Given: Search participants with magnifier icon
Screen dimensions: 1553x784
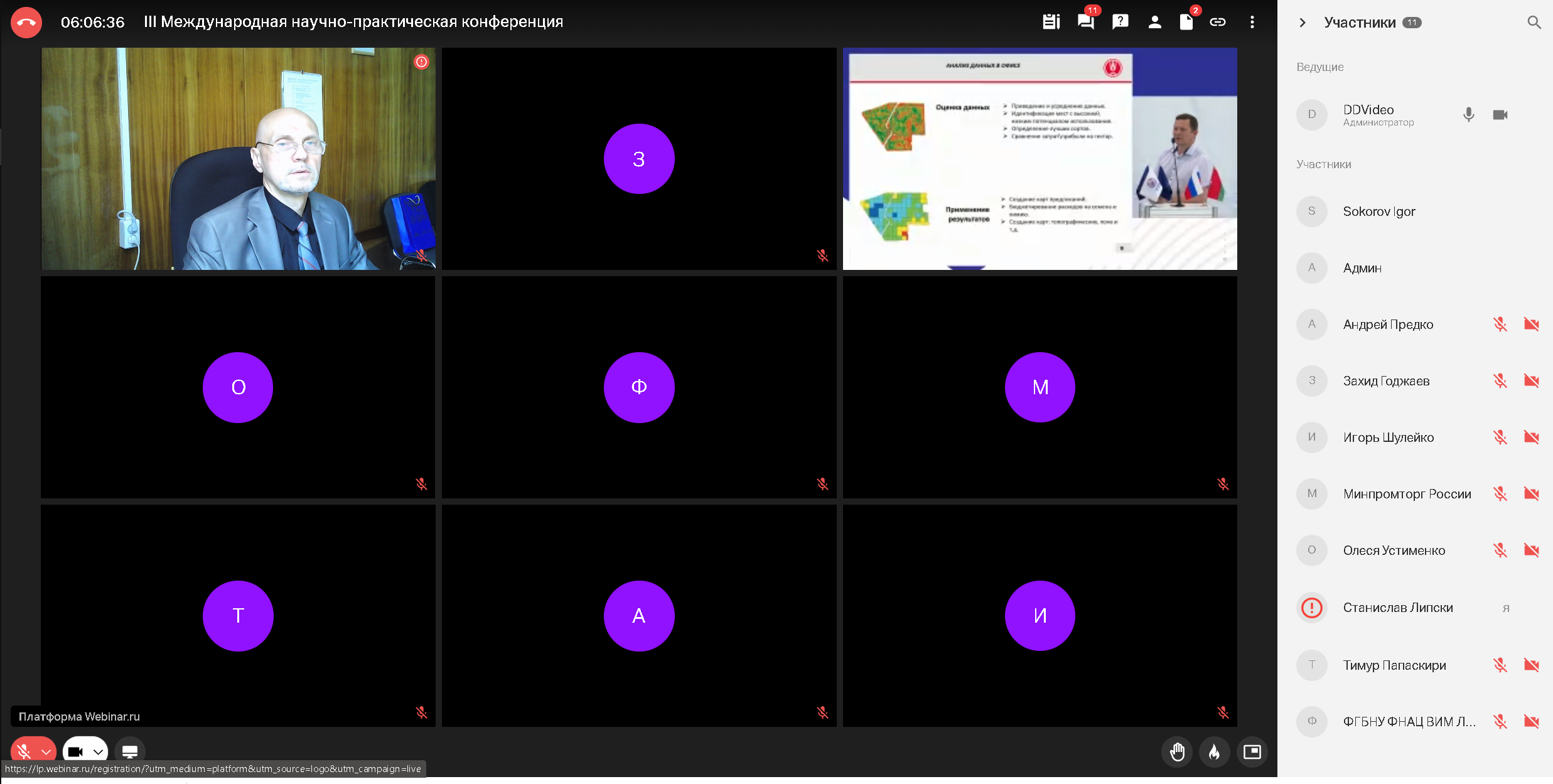Looking at the screenshot, I should pos(1534,23).
